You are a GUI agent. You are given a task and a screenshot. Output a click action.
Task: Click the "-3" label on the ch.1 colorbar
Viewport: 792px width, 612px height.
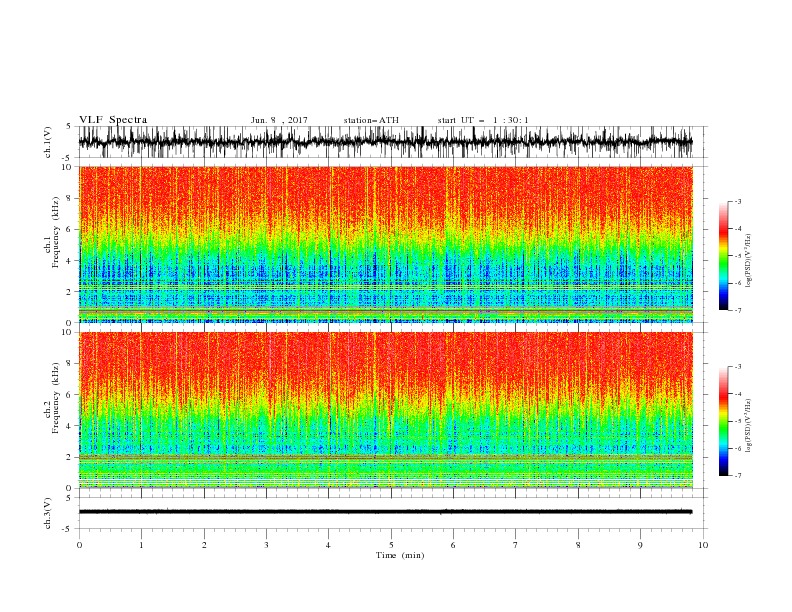coord(737,201)
